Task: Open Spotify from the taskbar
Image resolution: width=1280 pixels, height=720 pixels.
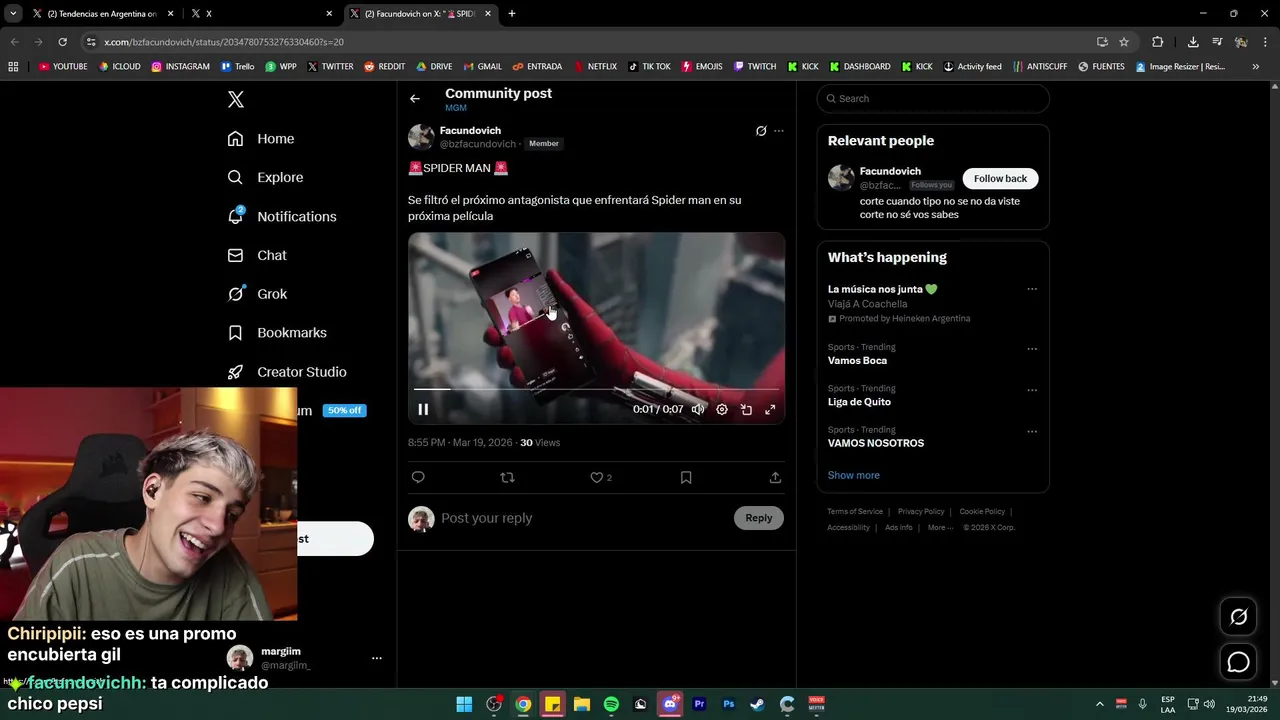Action: 611,704
